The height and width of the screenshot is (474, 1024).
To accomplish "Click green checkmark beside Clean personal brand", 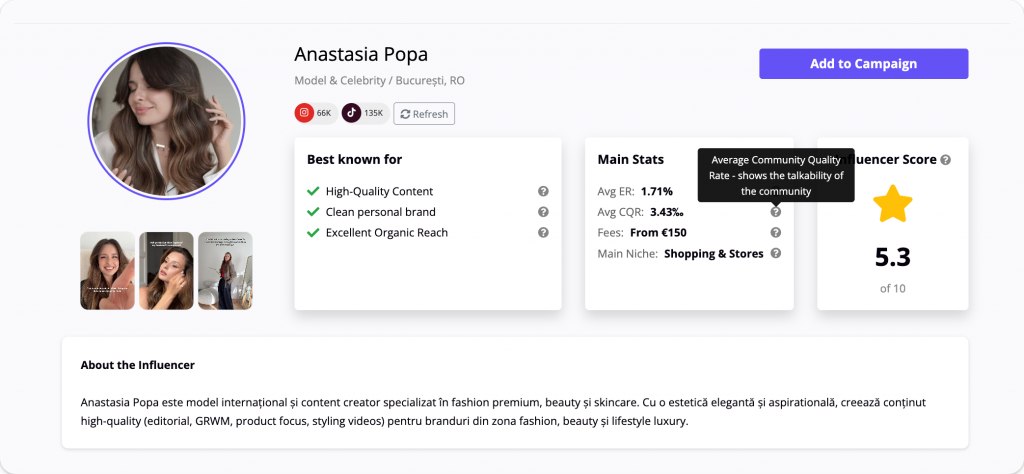I will tap(313, 212).
